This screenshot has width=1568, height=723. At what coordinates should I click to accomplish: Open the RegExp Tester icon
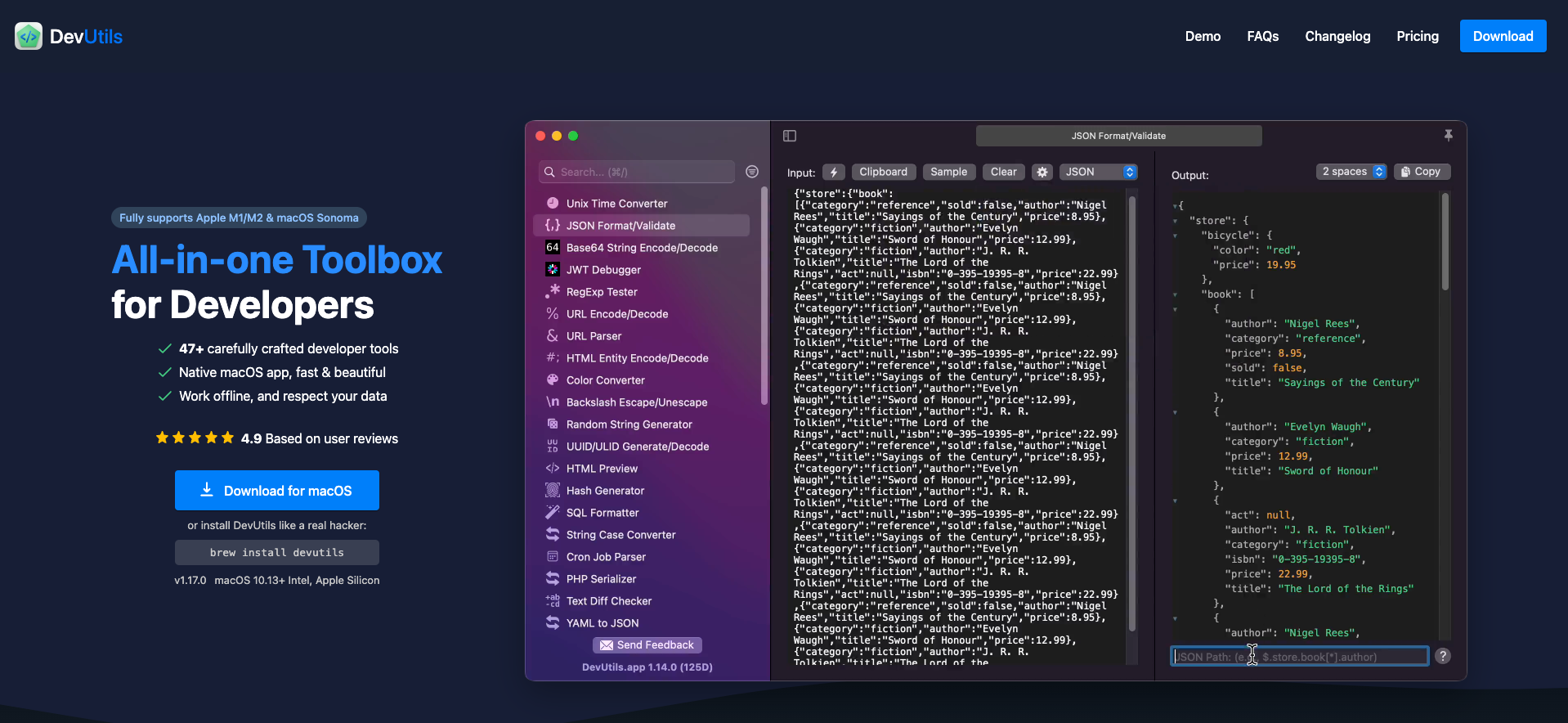[x=553, y=292]
